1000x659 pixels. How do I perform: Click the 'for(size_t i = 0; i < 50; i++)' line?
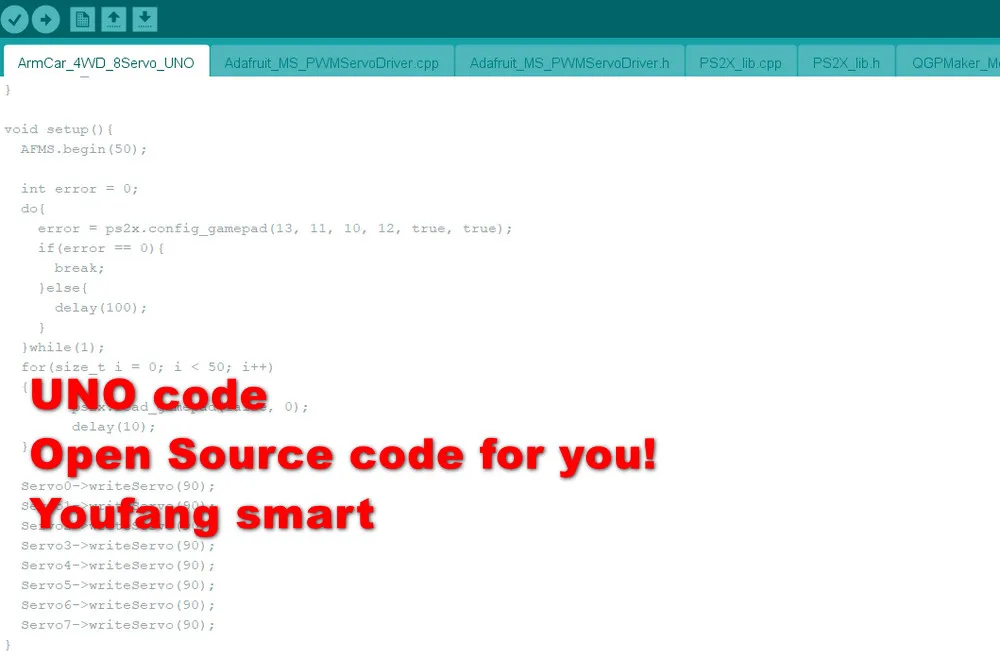pyautogui.click(x=147, y=367)
